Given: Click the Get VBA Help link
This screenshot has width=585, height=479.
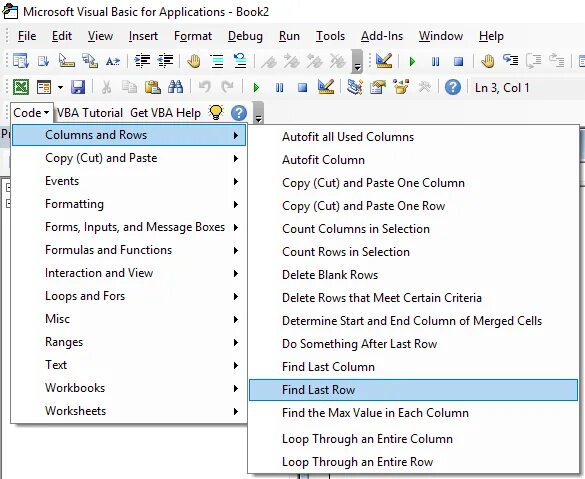Looking at the screenshot, I should coord(165,113).
